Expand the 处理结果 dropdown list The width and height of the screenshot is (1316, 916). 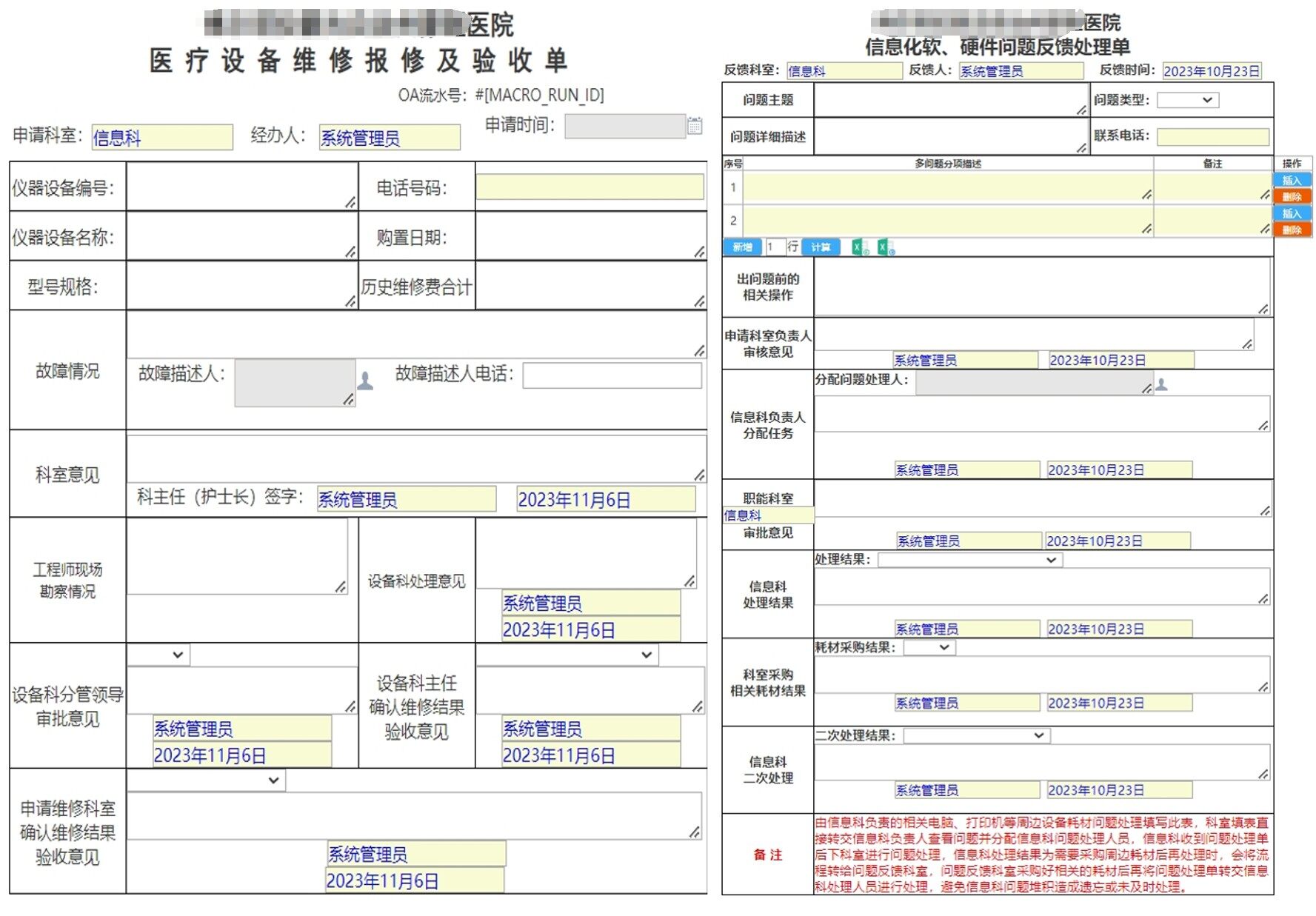coord(969,560)
